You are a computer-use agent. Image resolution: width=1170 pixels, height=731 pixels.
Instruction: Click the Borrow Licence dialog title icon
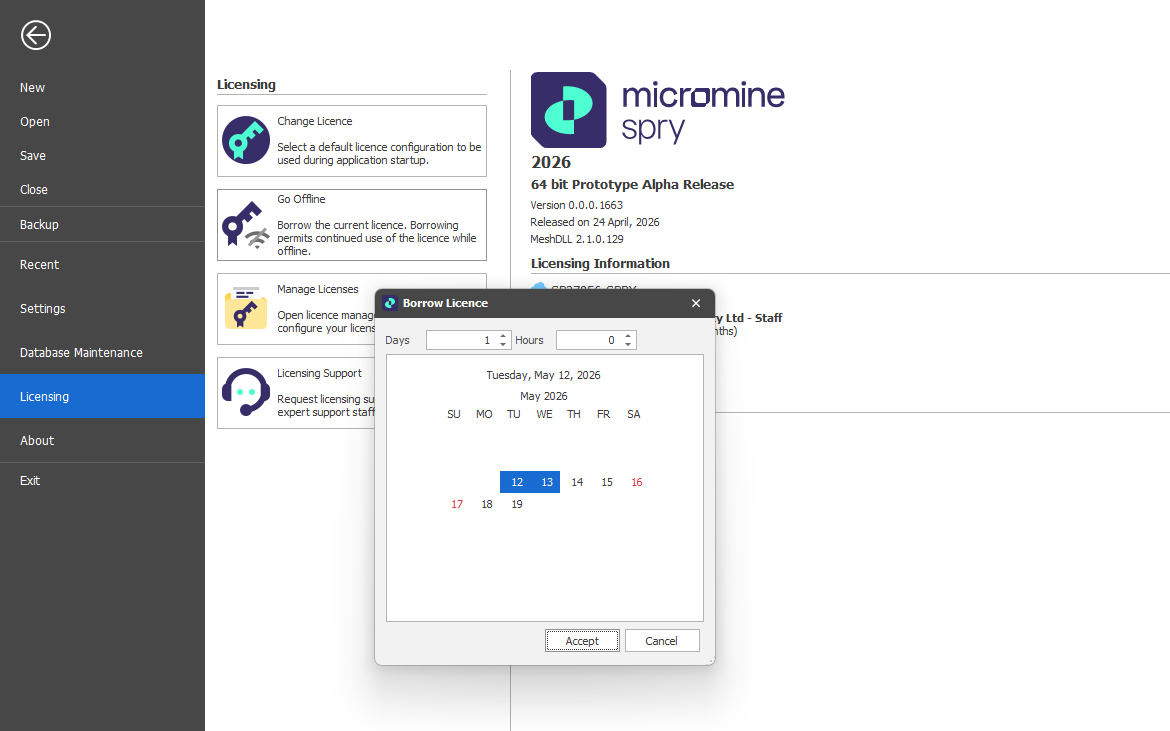pos(390,303)
